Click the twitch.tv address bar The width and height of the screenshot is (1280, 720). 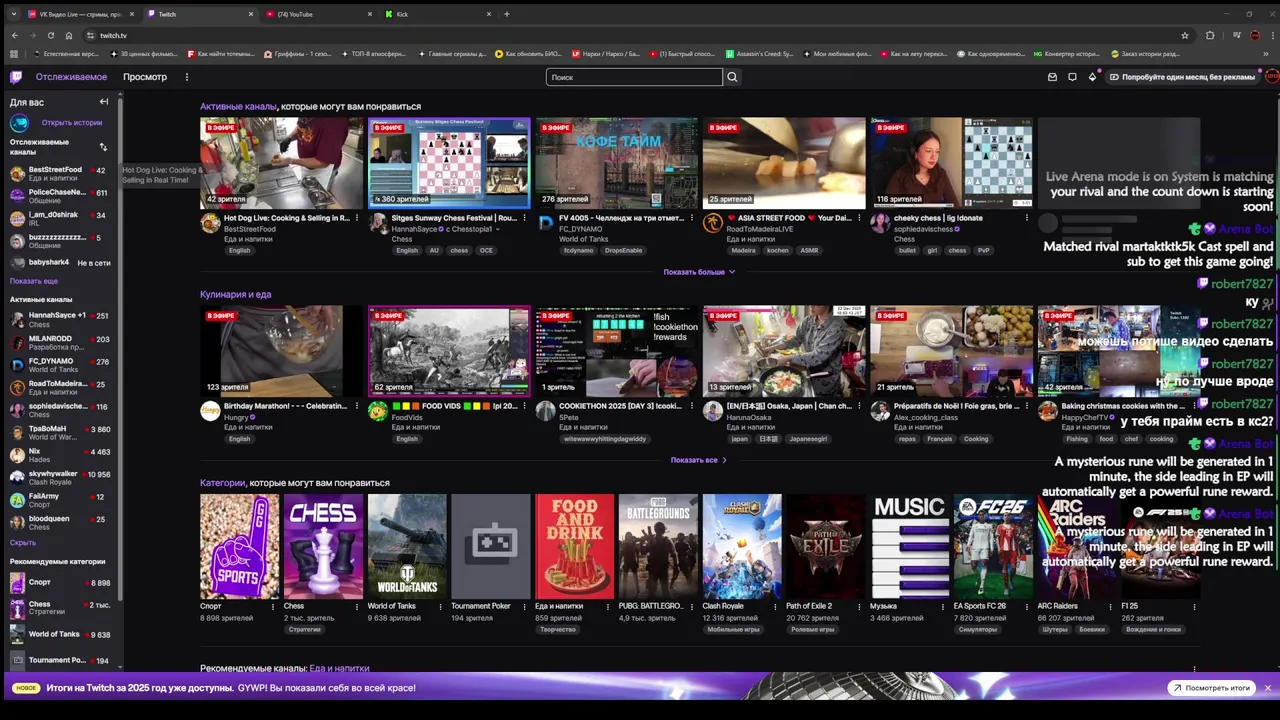635,35
